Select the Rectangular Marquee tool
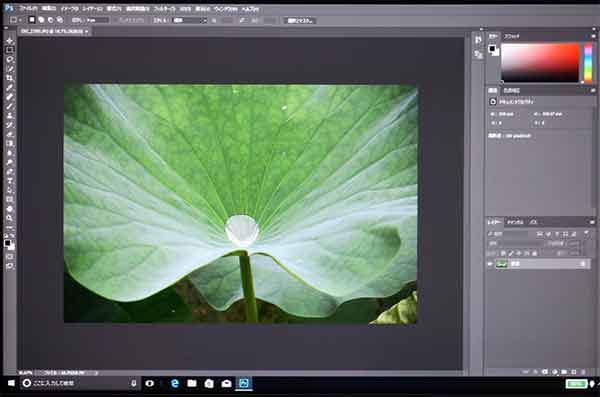 (x=10, y=50)
